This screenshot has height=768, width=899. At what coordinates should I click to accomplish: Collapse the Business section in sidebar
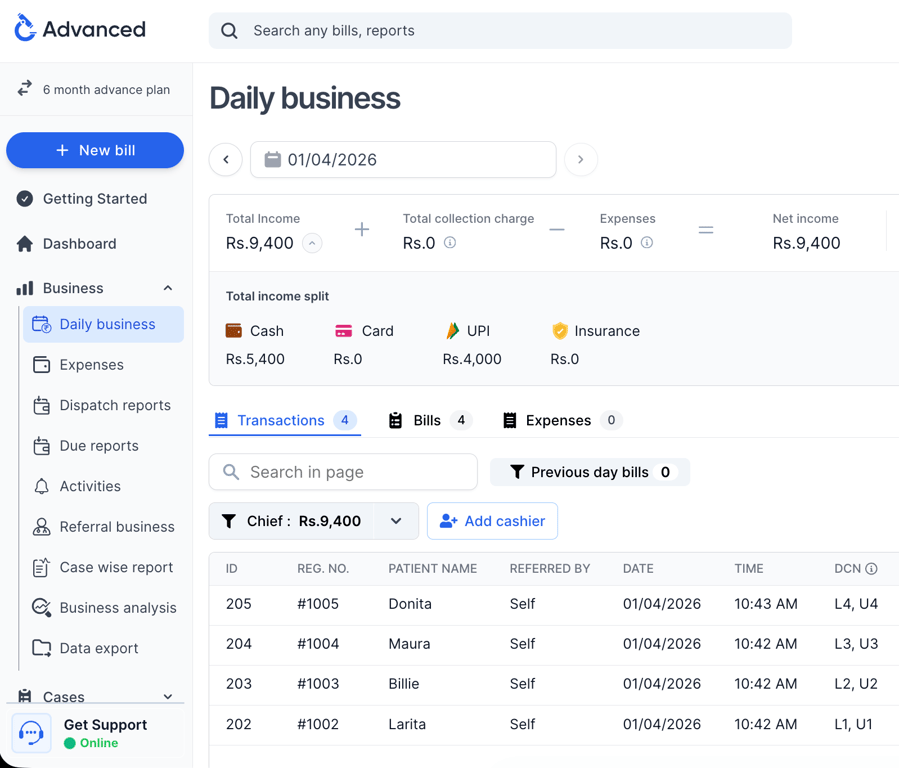[x=168, y=288]
